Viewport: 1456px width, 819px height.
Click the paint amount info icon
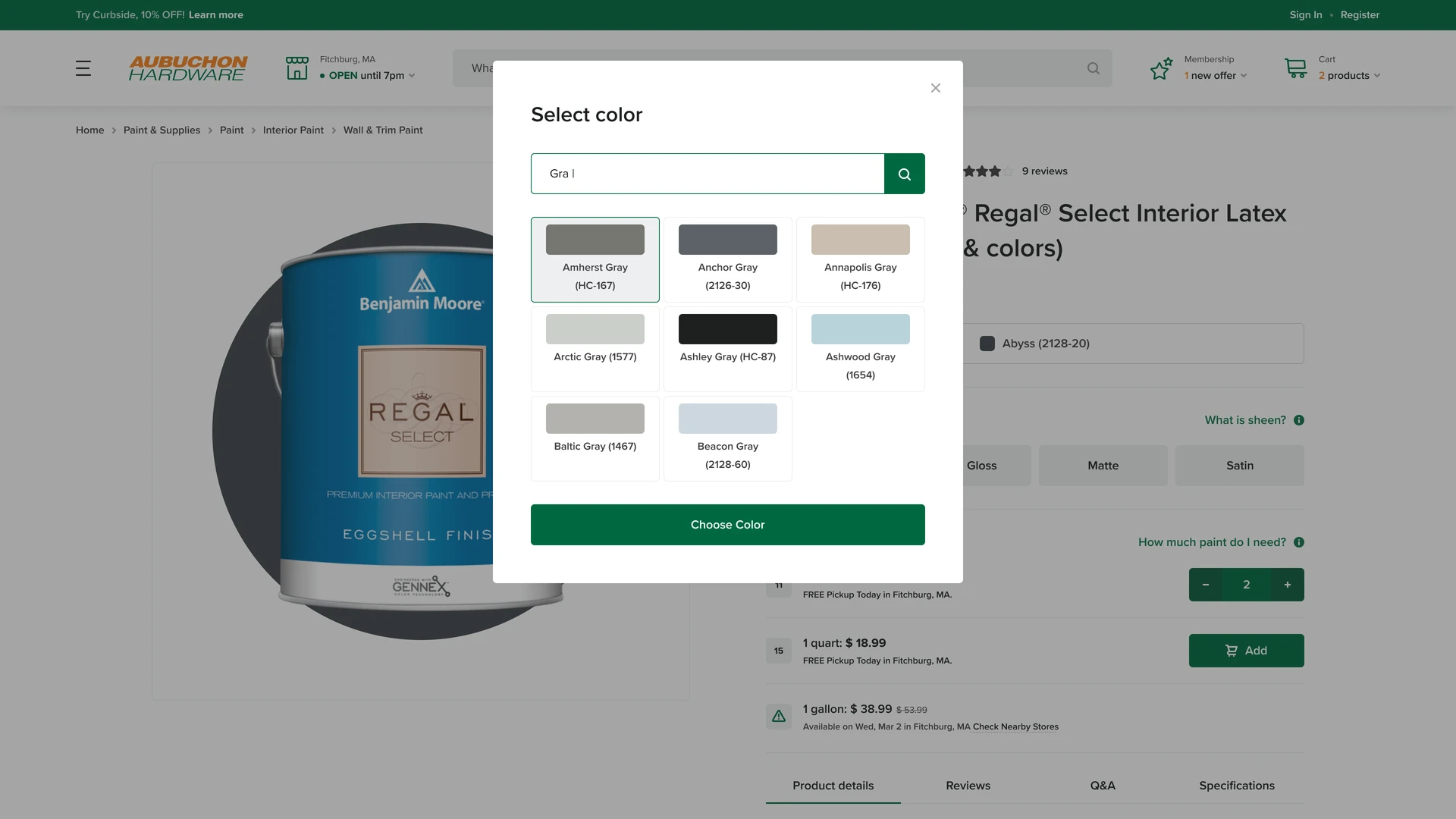click(x=1299, y=542)
